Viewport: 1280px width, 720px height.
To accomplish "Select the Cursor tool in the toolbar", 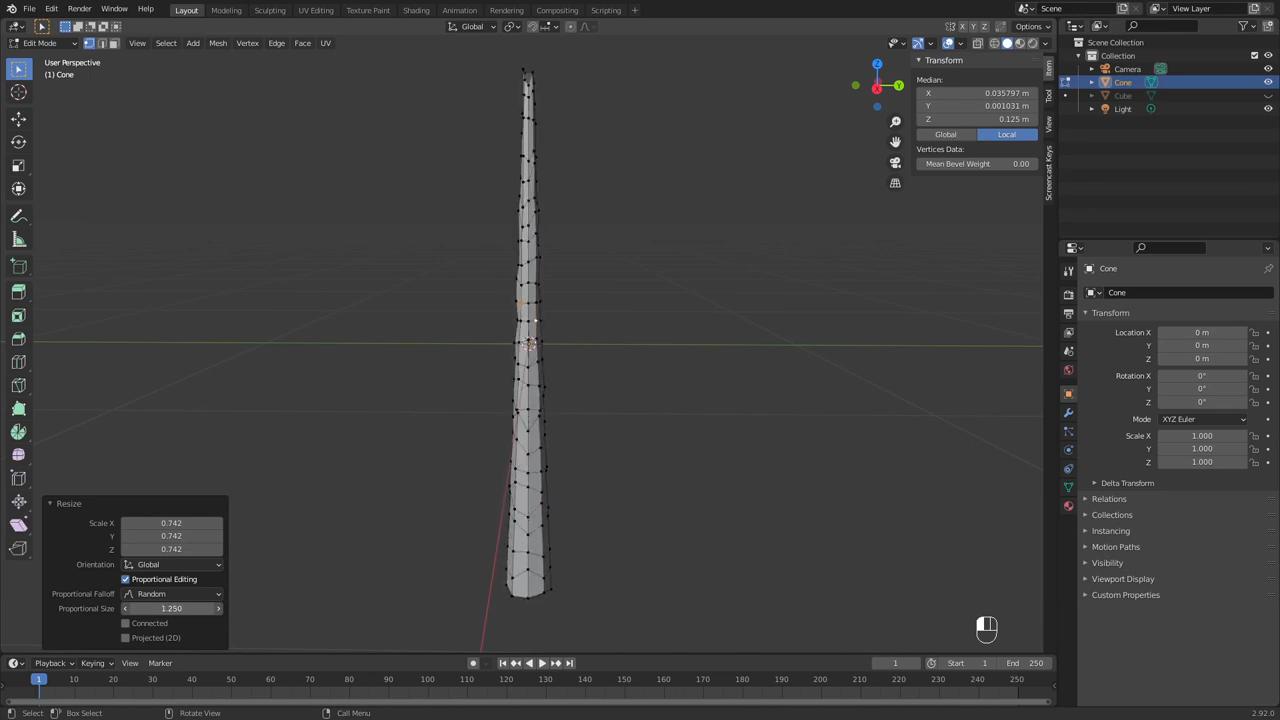I will click(x=18, y=92).
